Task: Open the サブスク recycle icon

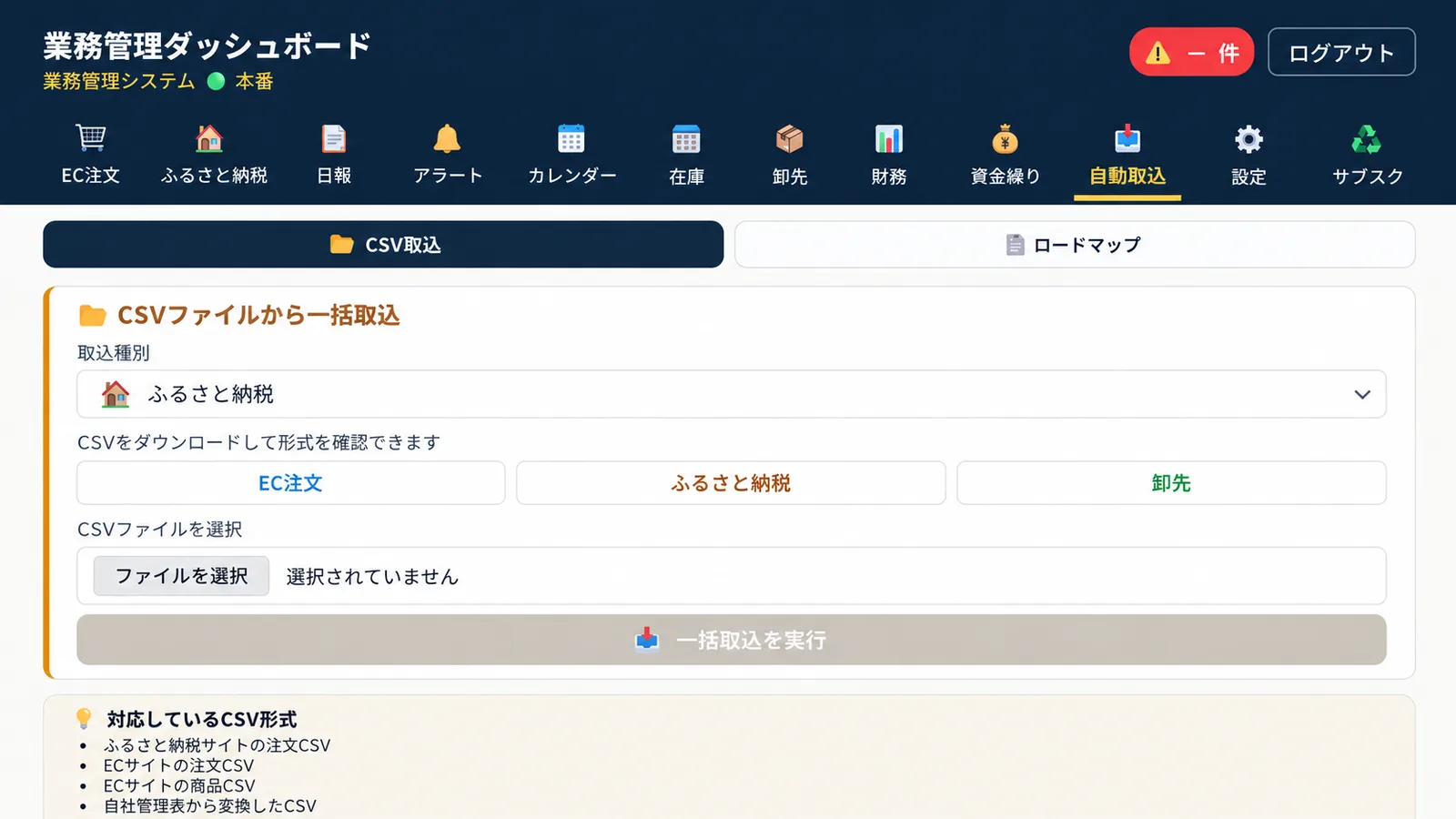Action: 1367,139
